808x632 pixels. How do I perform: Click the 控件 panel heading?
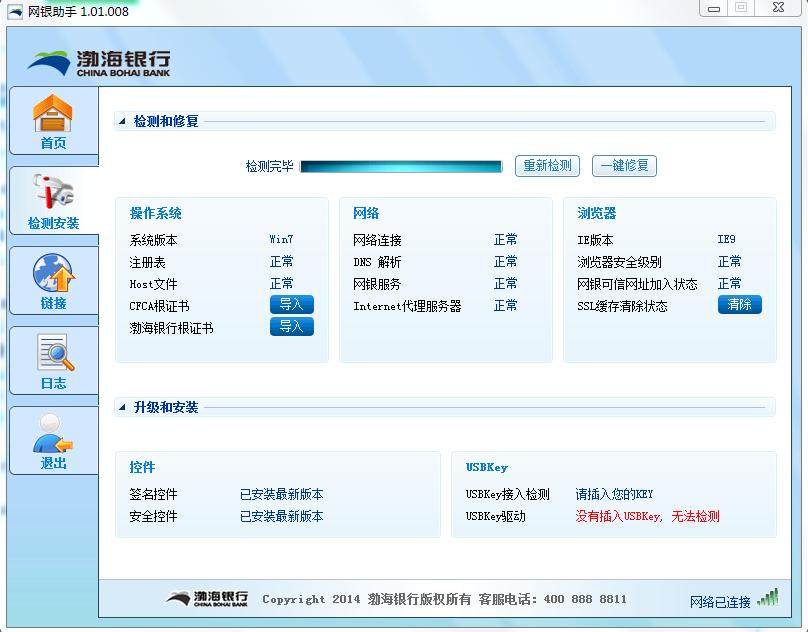pos(142,467)
